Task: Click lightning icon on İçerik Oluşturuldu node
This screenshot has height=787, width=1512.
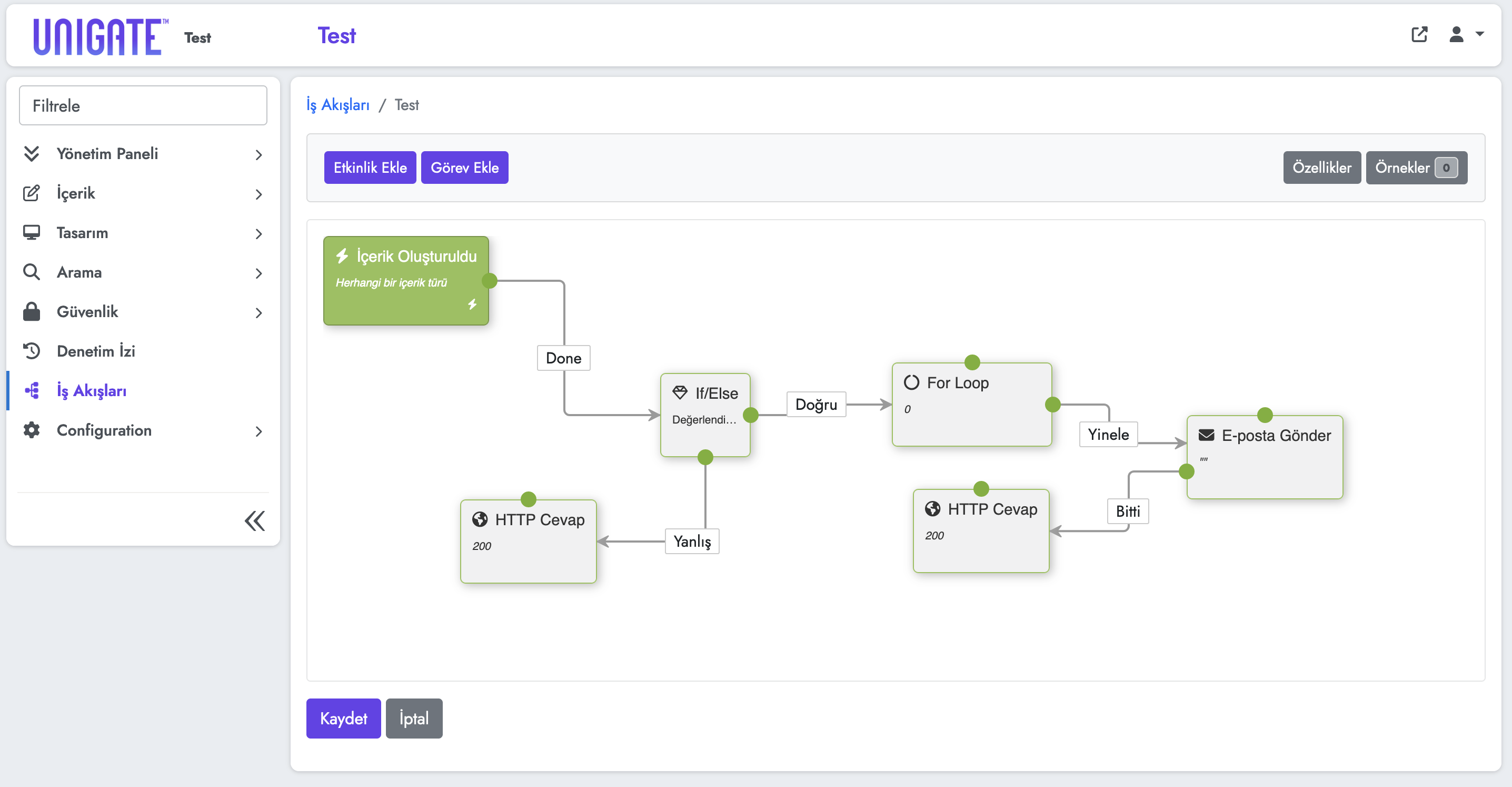Action: (342, 255)
